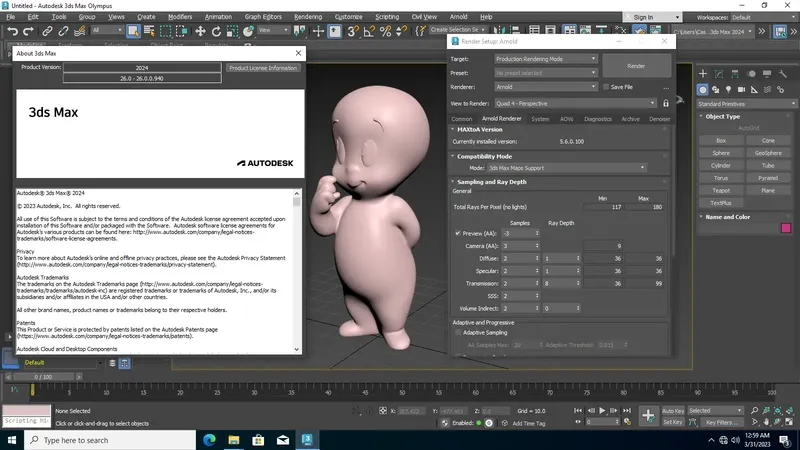Click the Teapot primitive button
Image resolution: width=800 pixels, height=450 pixels.
coord(720,190)
